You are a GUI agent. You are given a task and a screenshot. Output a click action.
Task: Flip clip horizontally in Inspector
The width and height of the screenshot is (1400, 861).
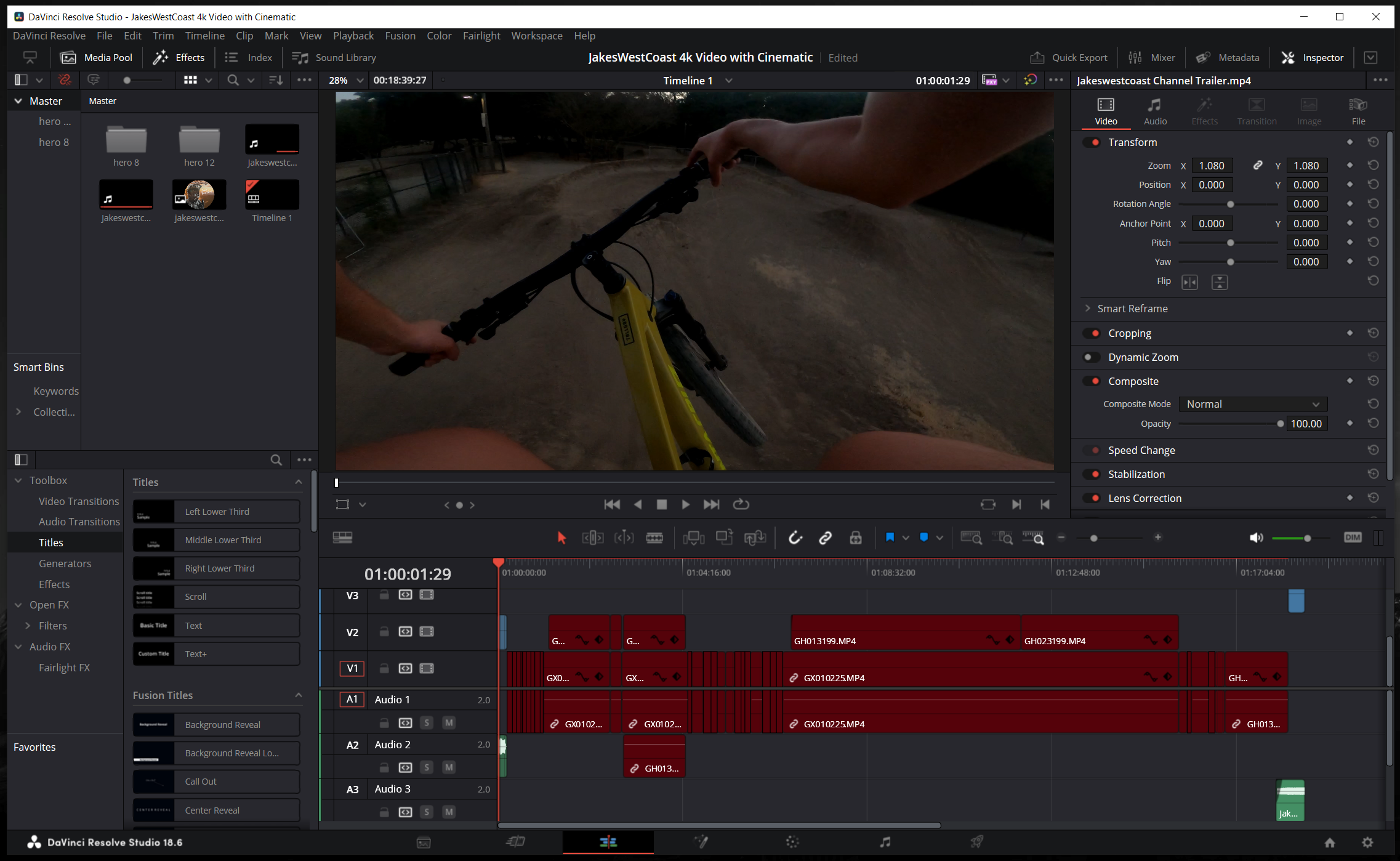click(x=1189, y=282)
